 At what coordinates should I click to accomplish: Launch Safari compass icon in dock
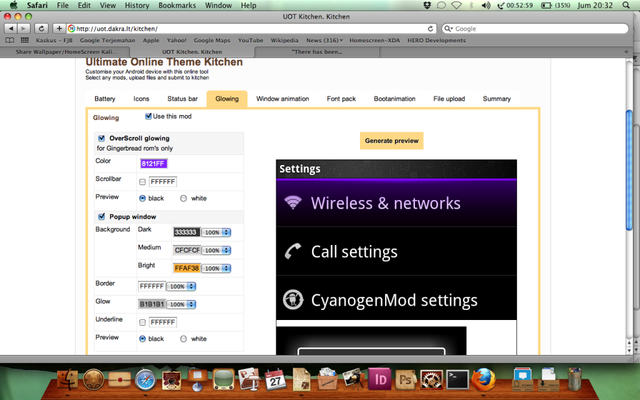click(x=145, y=380)
